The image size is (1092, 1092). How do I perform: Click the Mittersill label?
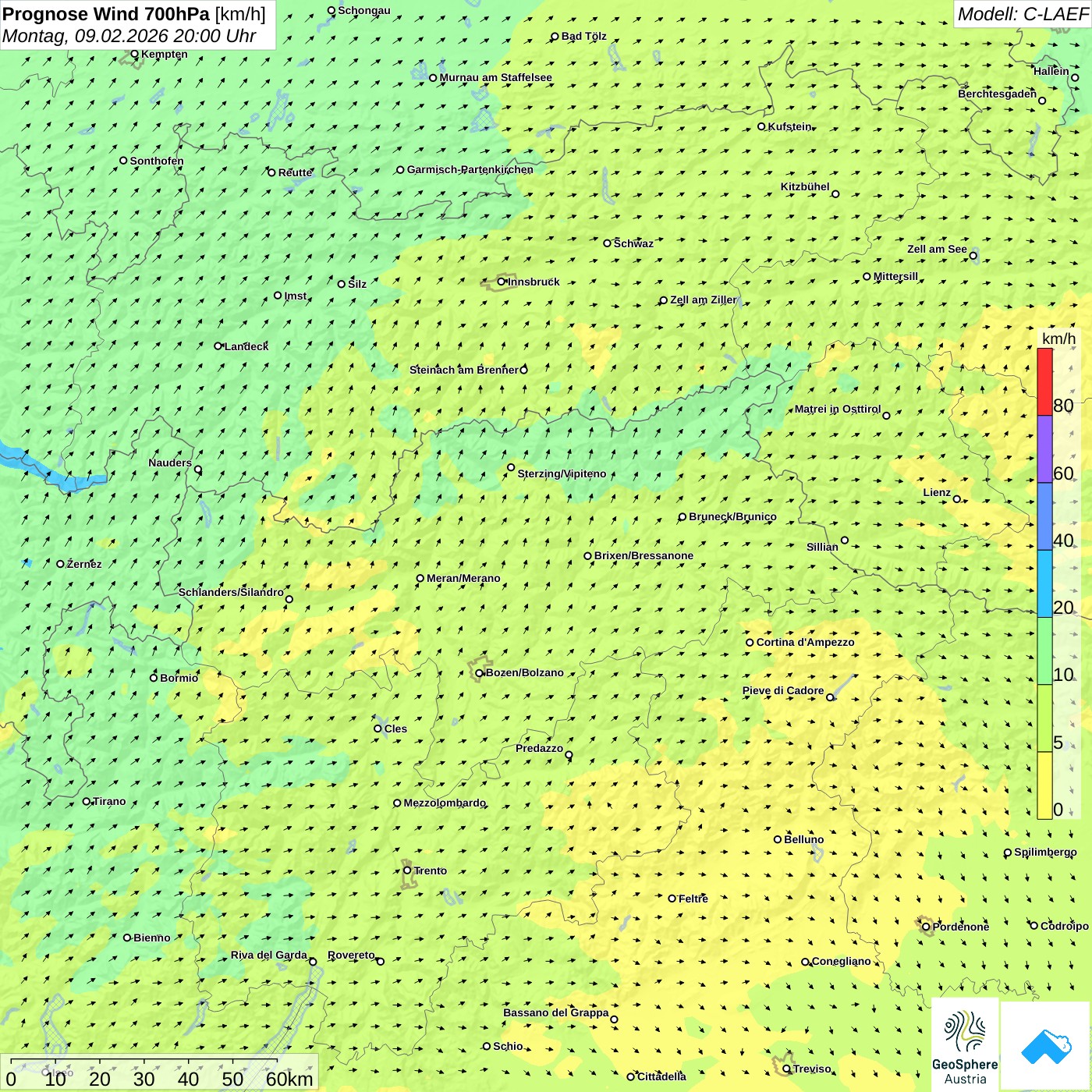[x=895, y=276]
